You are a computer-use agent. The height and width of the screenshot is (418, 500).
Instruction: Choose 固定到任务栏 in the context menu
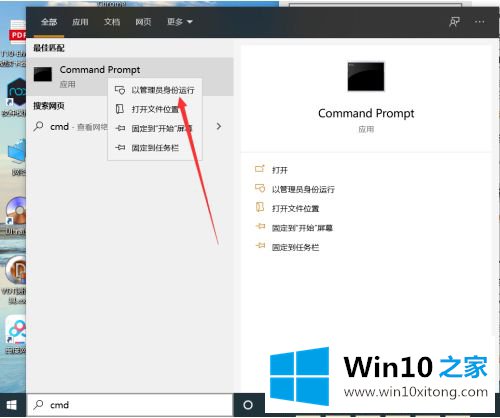155,148
